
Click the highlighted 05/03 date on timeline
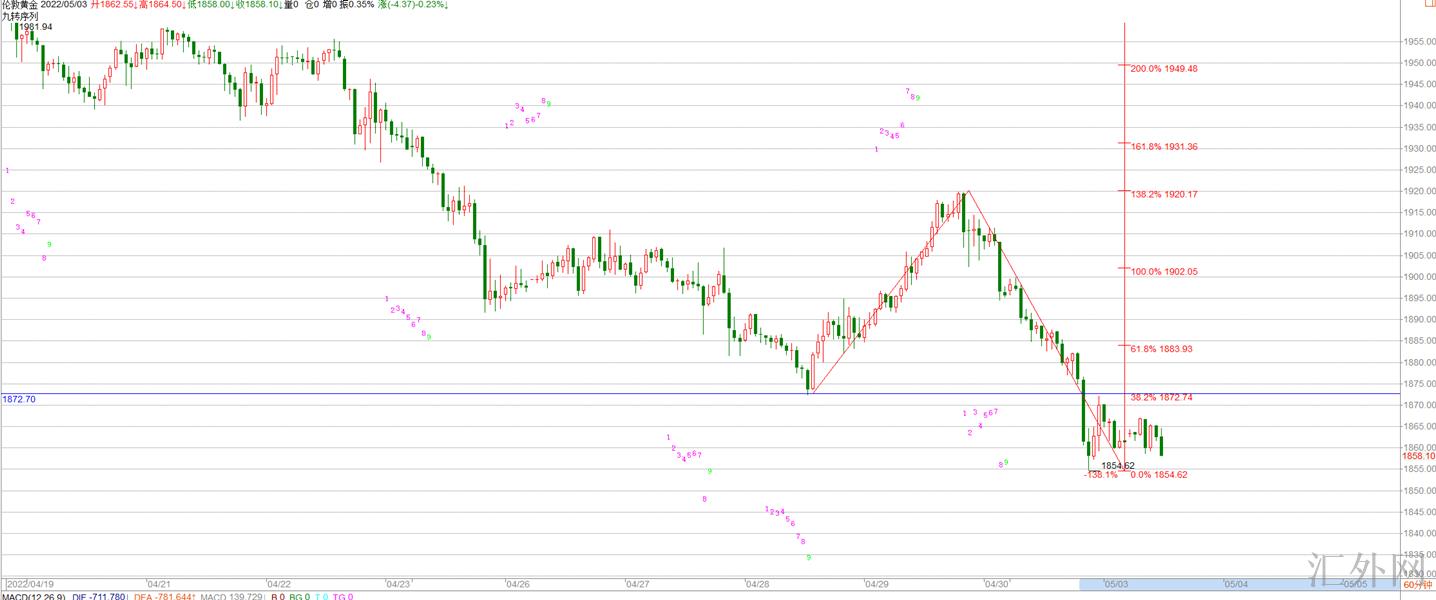[x=1116, y=584]
